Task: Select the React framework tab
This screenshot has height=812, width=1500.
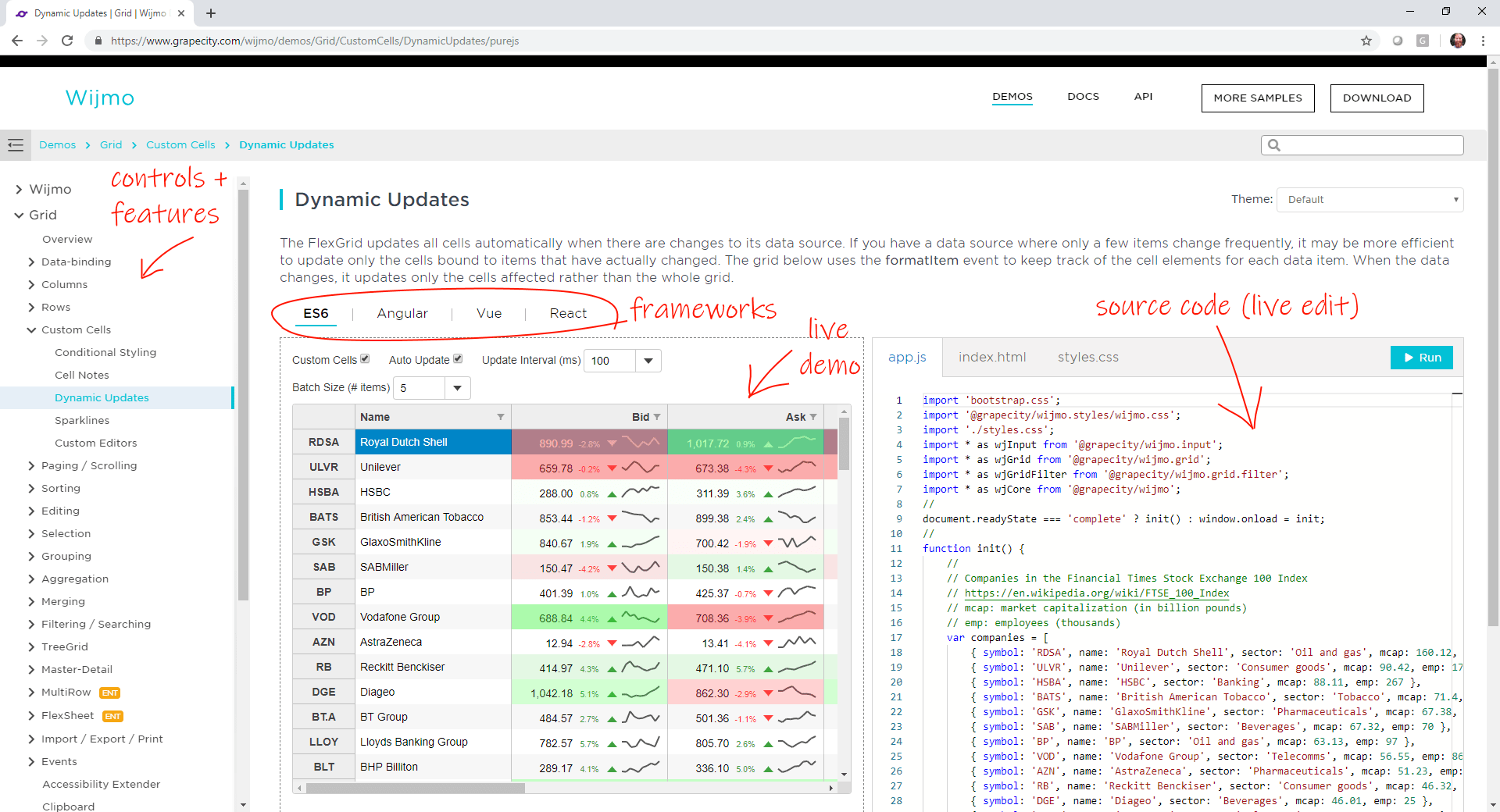Action: (x=567, y=313)
